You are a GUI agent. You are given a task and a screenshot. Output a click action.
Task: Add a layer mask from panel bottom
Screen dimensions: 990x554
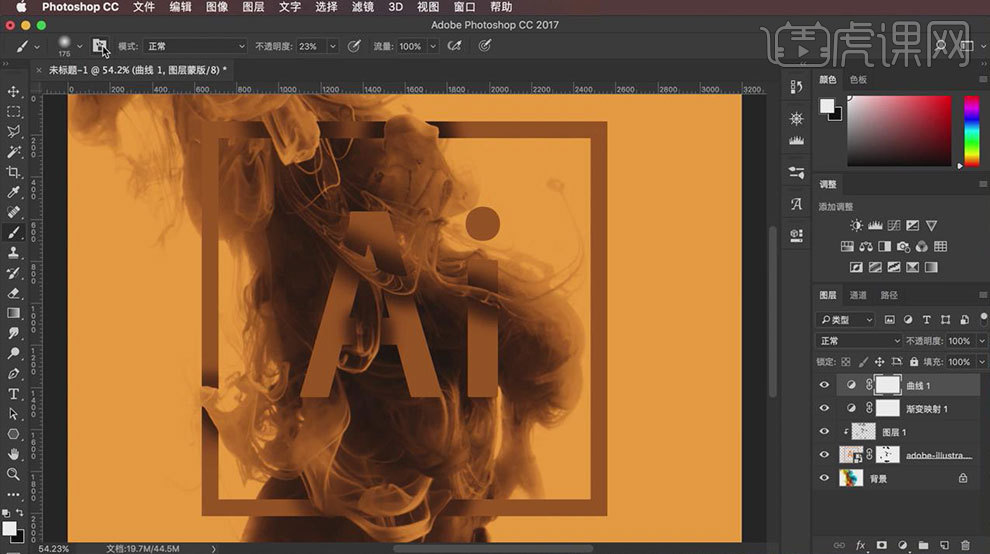(881, 545)
